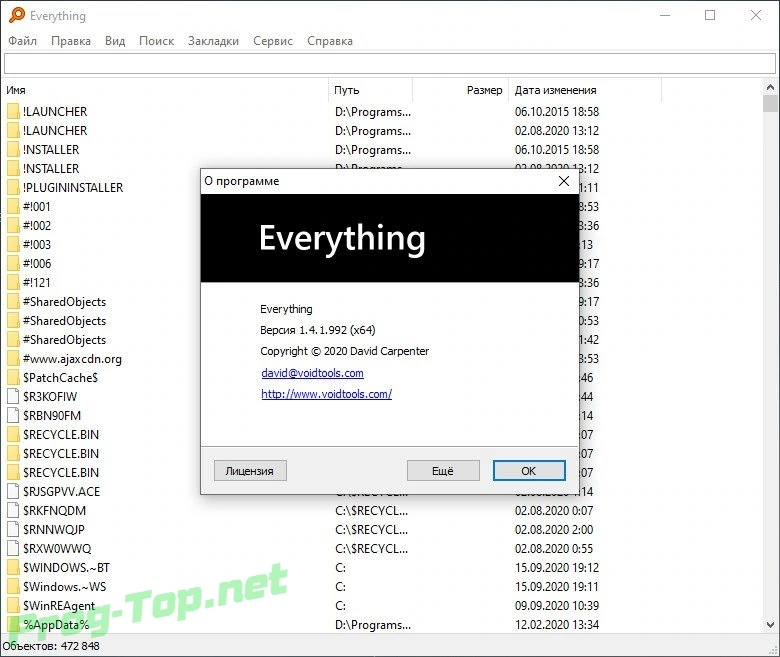Click the $PatchCache$ folder icon
Image resolution: width=780 pixels, height=657 pixels.
tap(13, 377)
